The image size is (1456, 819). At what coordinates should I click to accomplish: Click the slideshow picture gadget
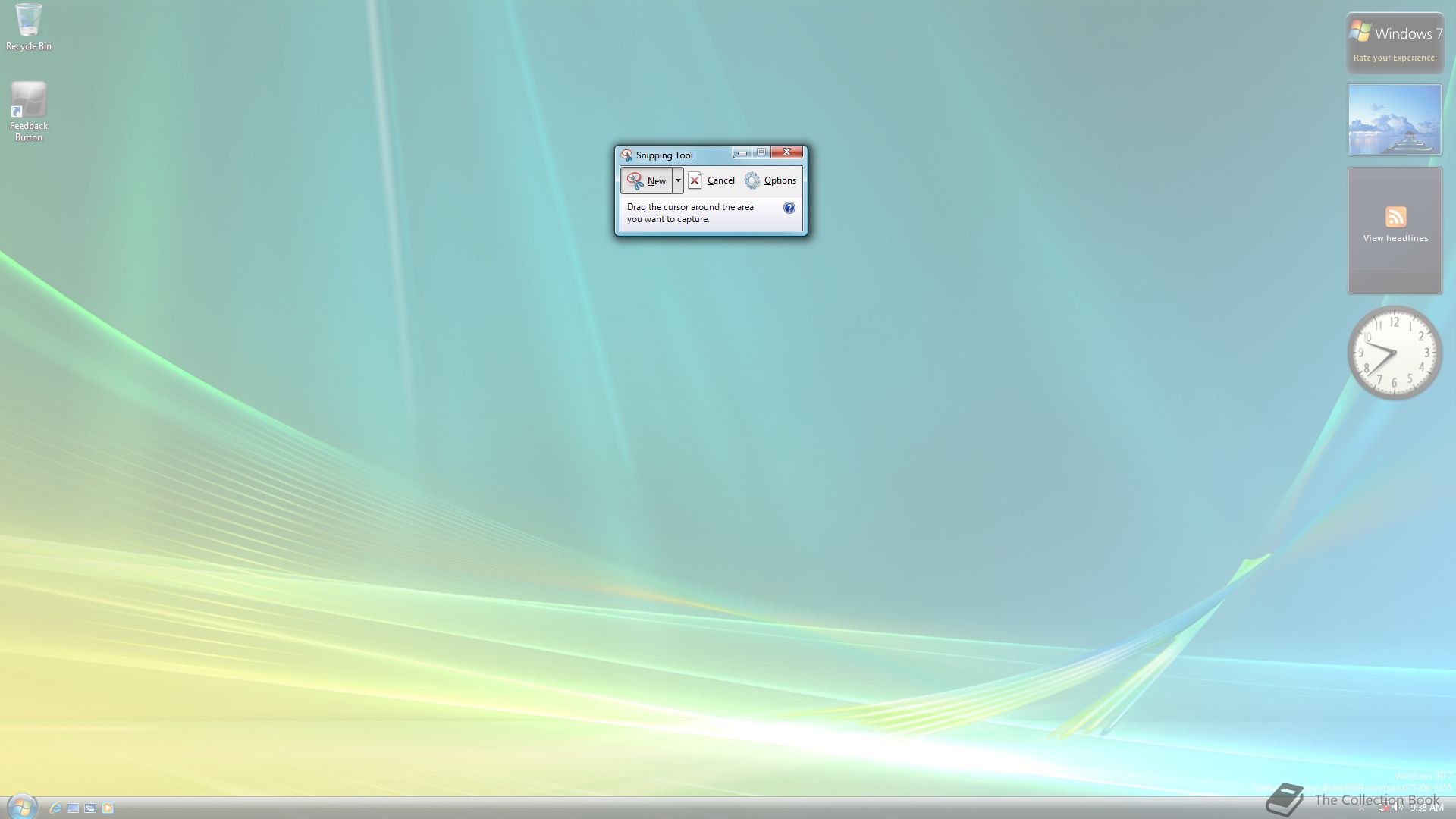point(1395,120)
